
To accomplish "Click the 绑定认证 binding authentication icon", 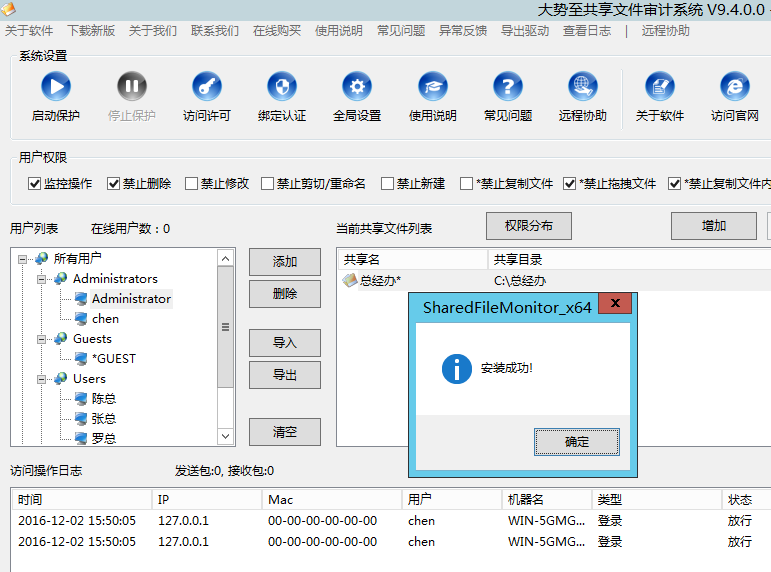I will (x=282, y=88).
